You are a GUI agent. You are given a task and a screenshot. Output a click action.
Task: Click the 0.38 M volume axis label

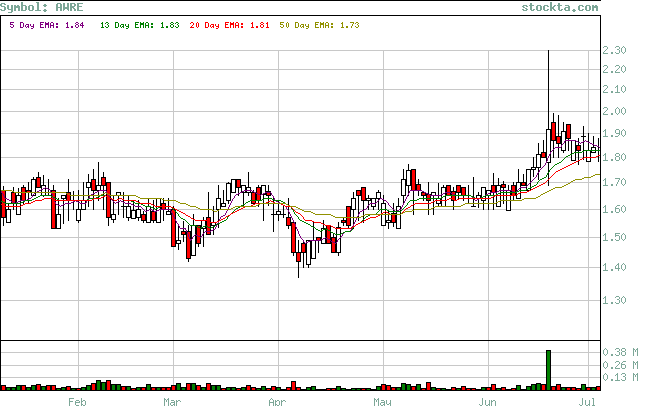[620, 353]
